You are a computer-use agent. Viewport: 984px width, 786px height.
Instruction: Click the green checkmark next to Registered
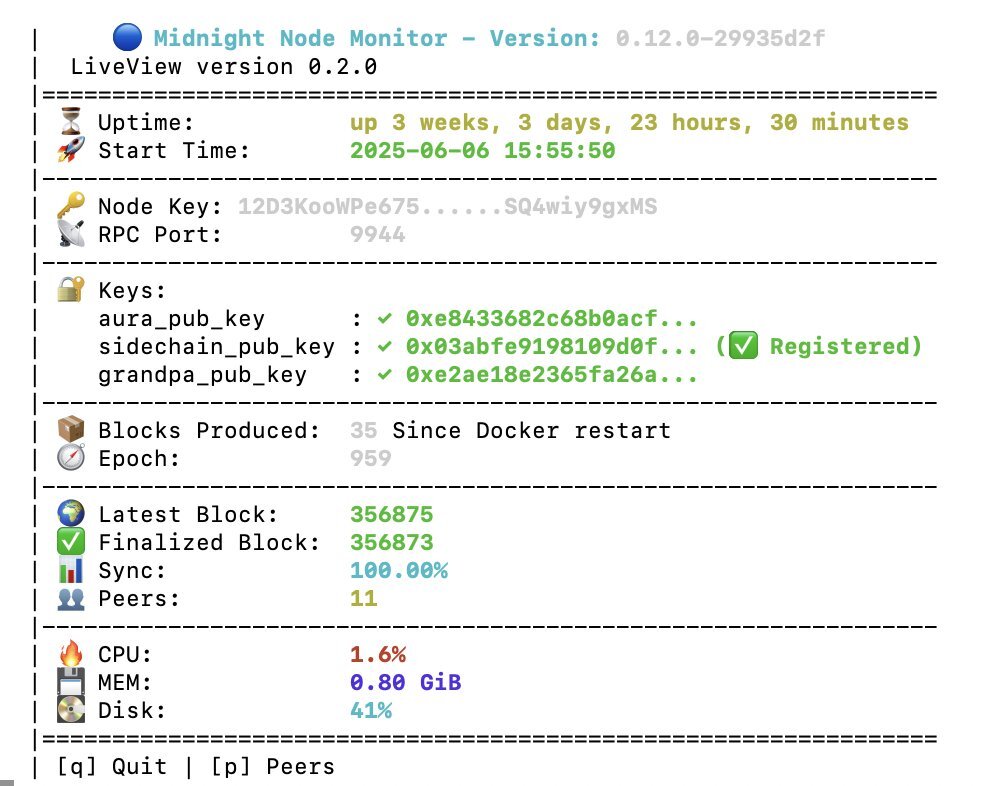[x=745, y=347]
